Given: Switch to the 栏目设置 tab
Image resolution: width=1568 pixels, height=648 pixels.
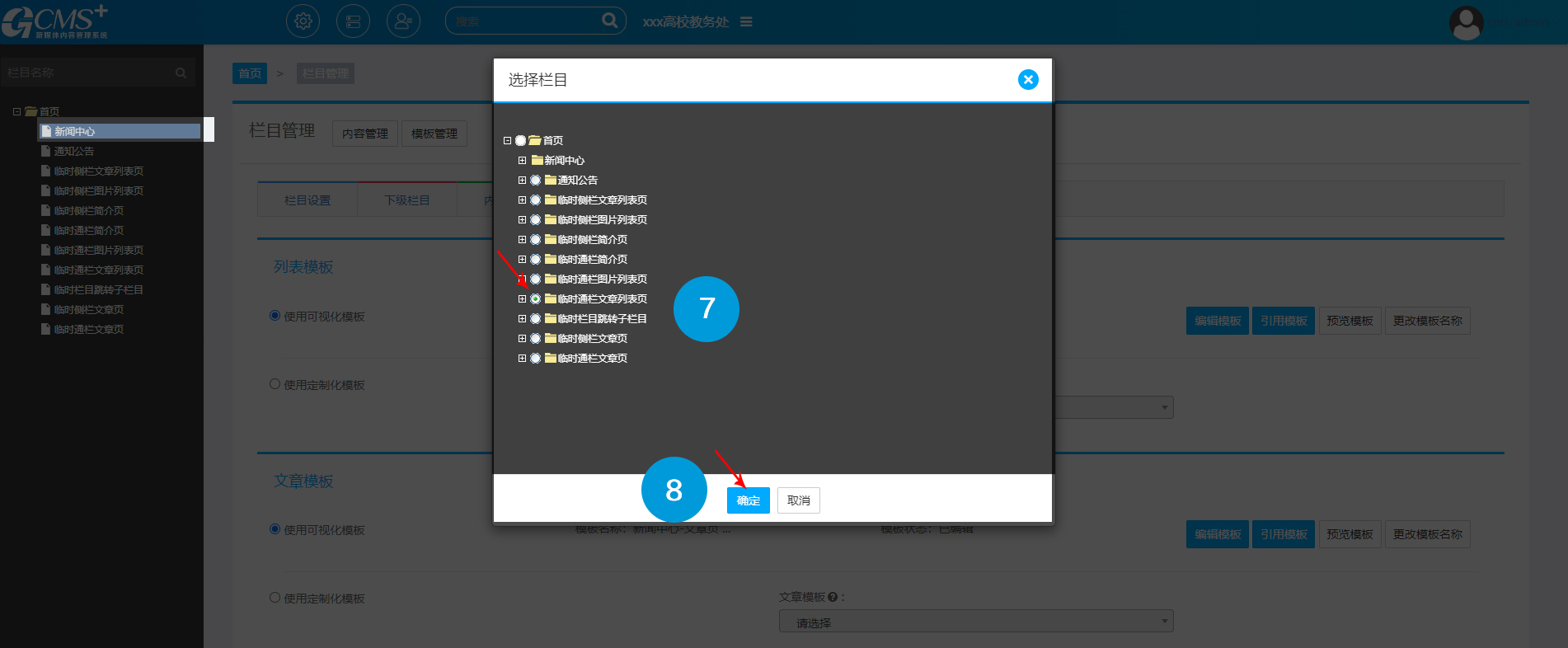Looking at the screenshot, I should (x=307, y=200).
